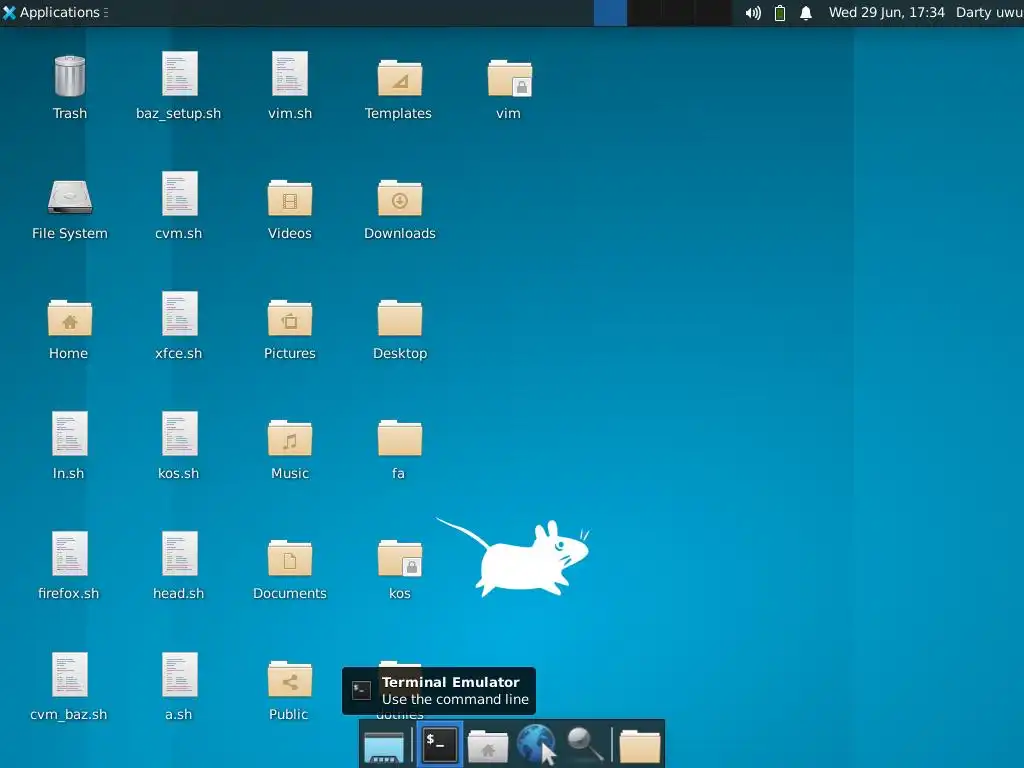Select the a.sh script file
Screen dimensions: 1024x768
tap(179, 675)
